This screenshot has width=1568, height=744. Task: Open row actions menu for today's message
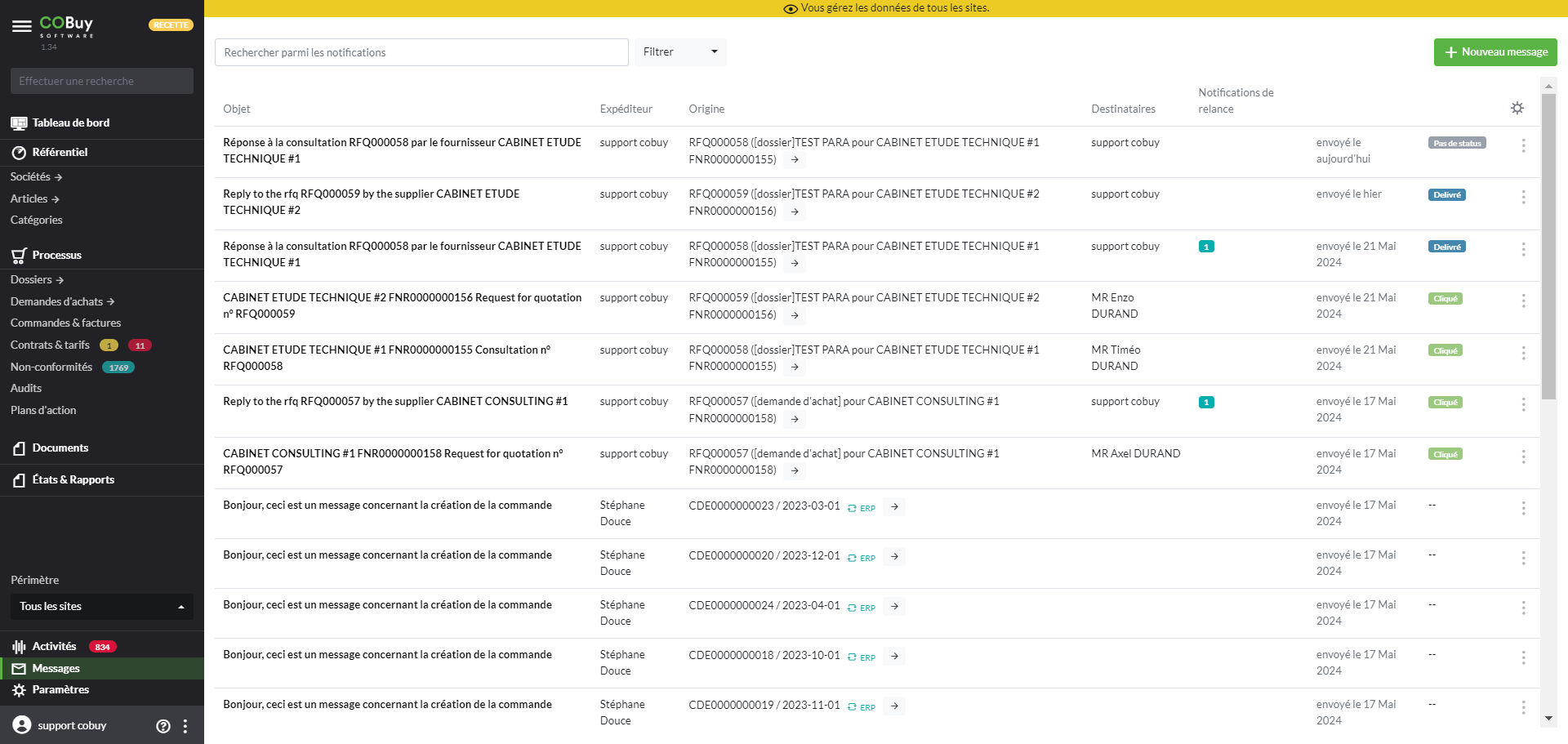point(1523,146)
